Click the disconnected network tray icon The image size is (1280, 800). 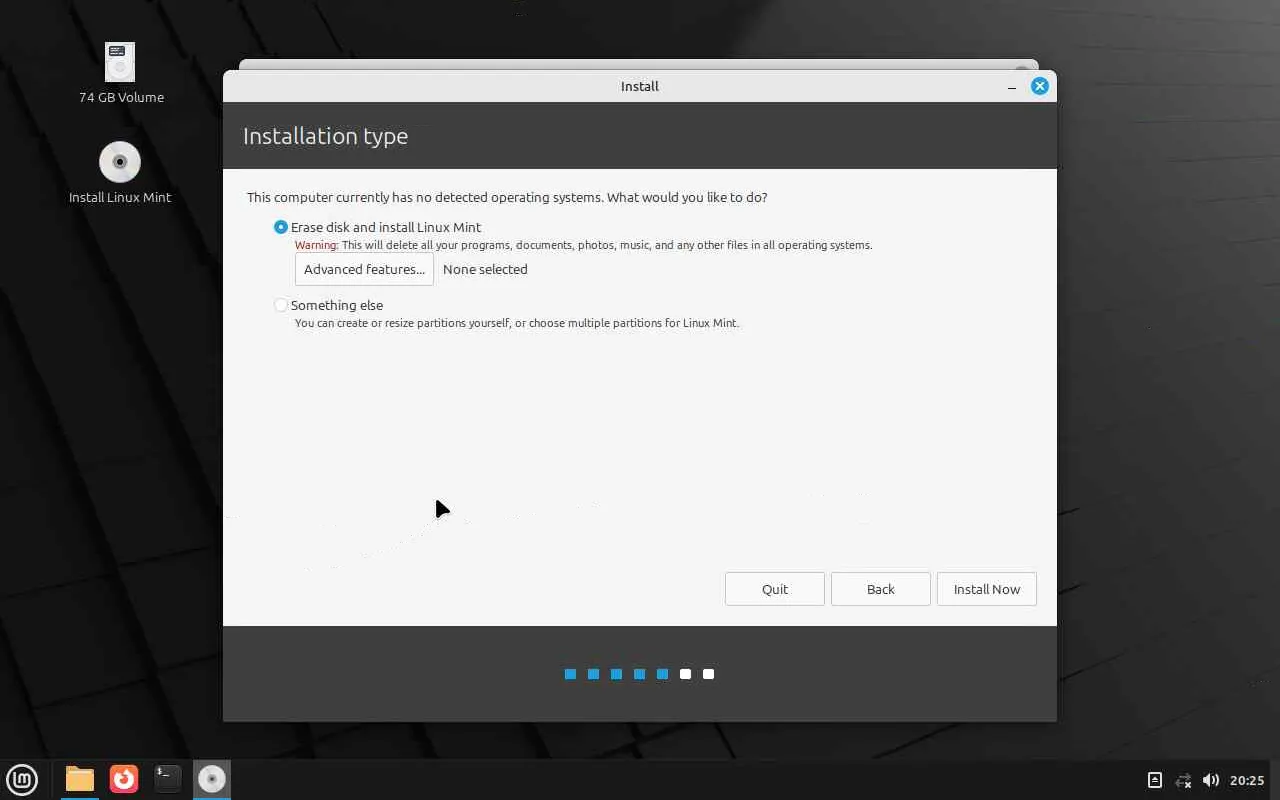click(x=1183, y=780)
